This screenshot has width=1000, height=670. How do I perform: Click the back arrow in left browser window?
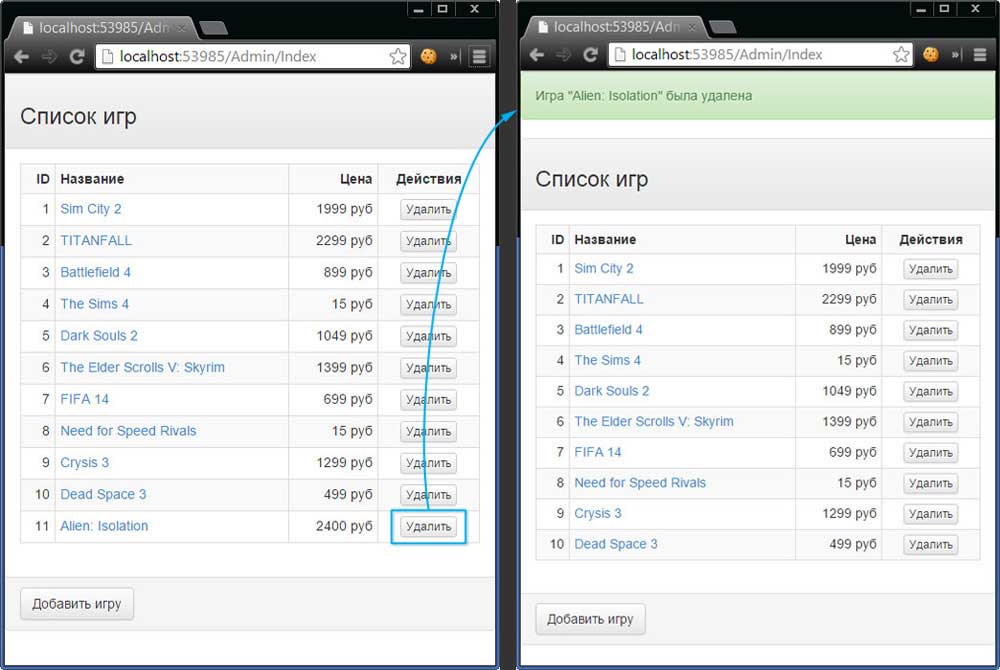(21, 57)
